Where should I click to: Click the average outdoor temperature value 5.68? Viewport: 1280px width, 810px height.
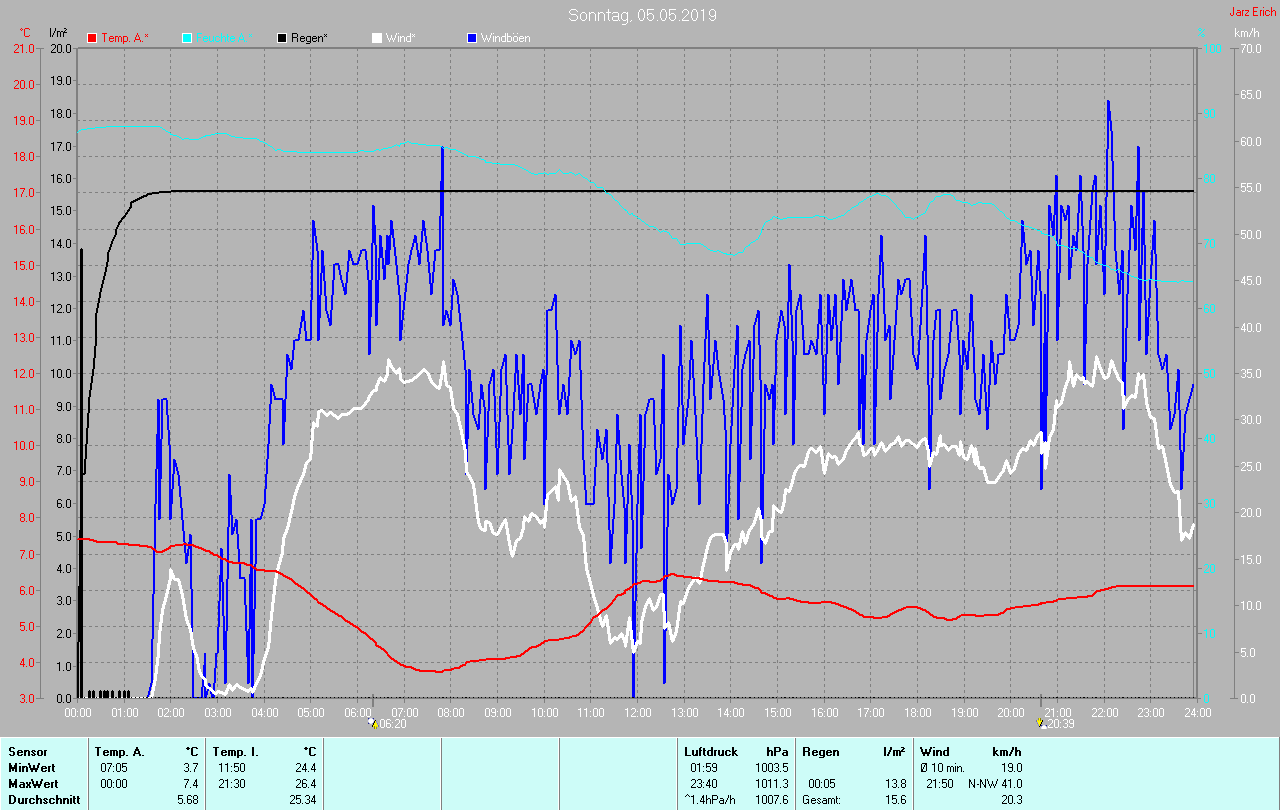(189, 800)
